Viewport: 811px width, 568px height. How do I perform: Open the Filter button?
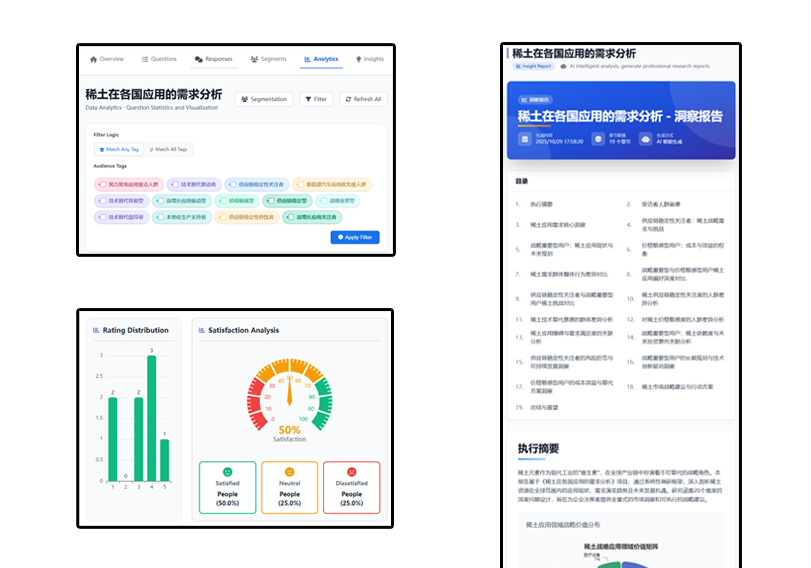316,99
